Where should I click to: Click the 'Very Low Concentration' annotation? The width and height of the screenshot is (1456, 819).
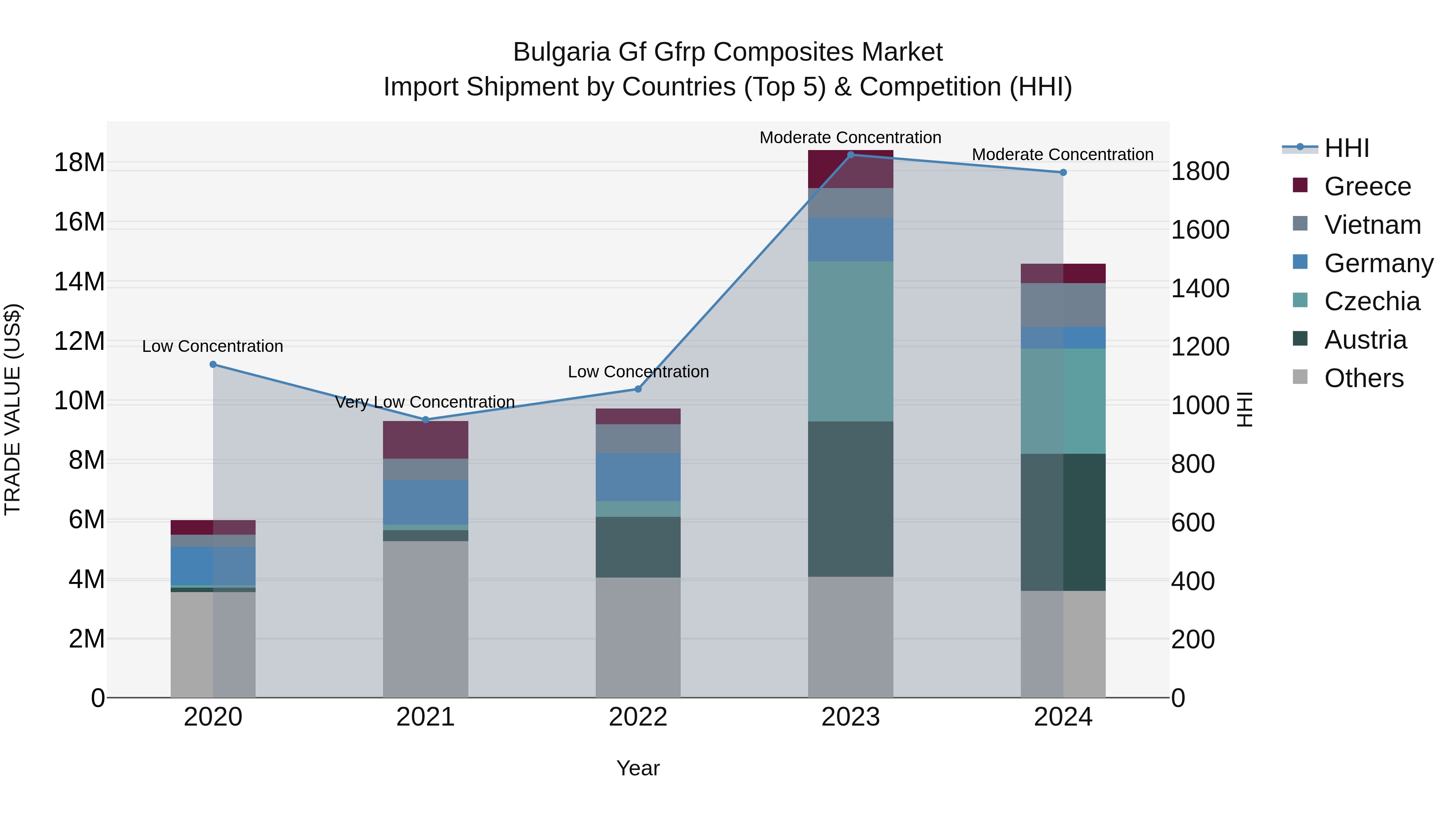425,402
